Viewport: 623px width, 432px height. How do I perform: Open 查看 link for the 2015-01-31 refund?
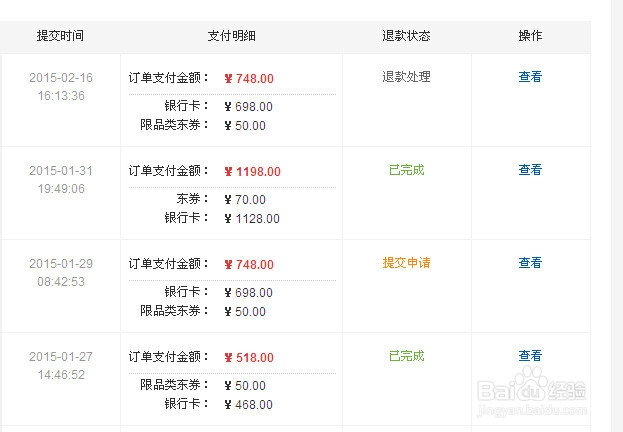tap(530, 170)
